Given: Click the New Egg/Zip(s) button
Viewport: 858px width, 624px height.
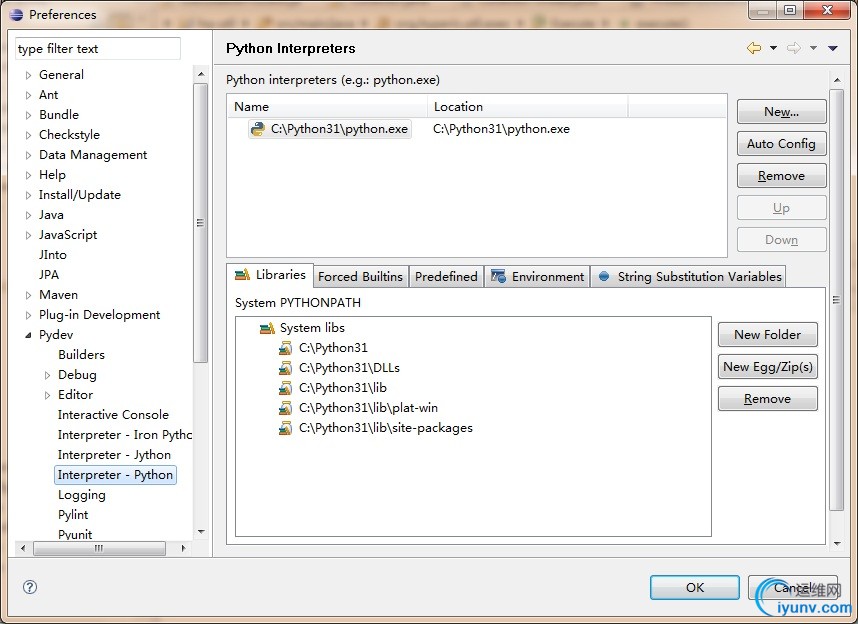Looking at the screenshot, I should [768, 367].
